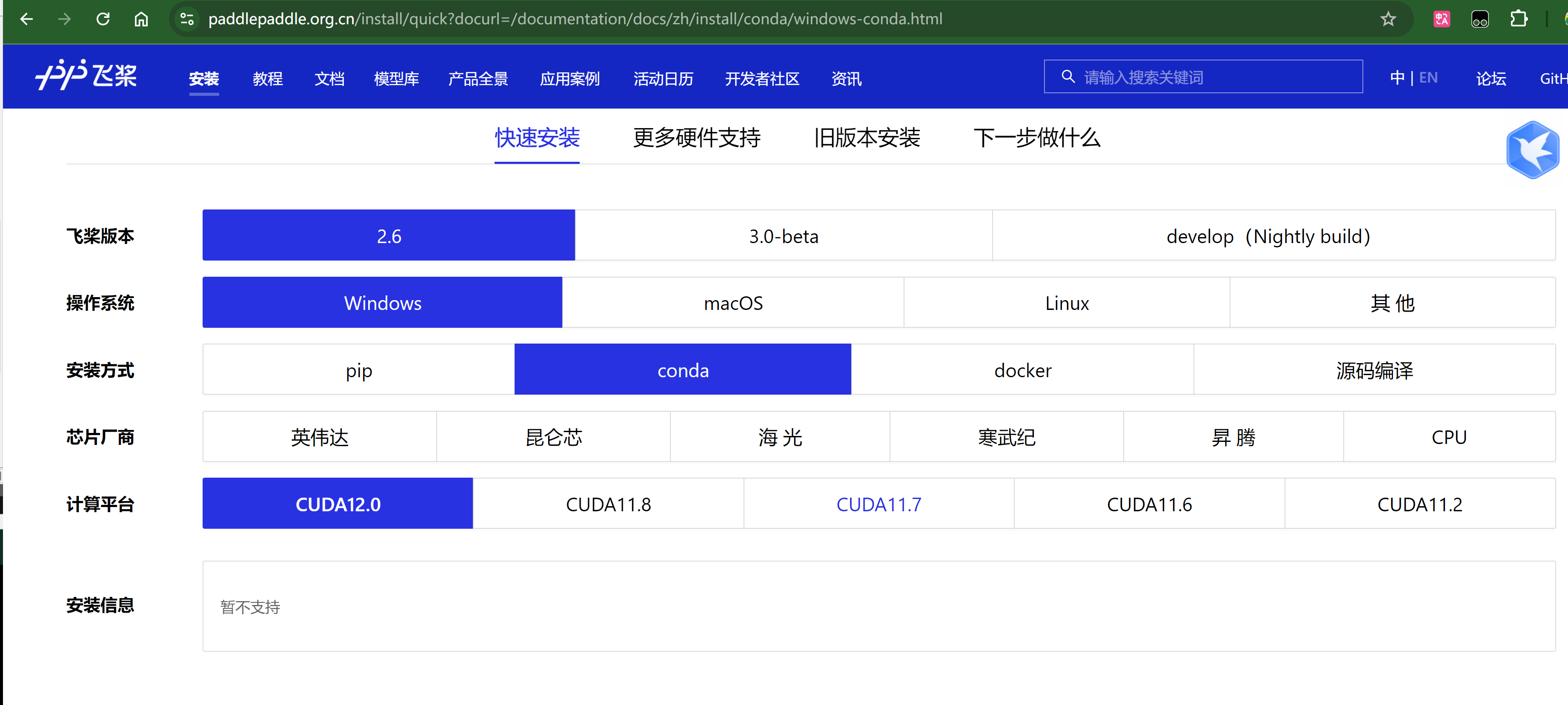Image resolution: width=1568 pixels, height=705 pixels.
Task: Reload the page with refresh icon
Action: point(103,19)
